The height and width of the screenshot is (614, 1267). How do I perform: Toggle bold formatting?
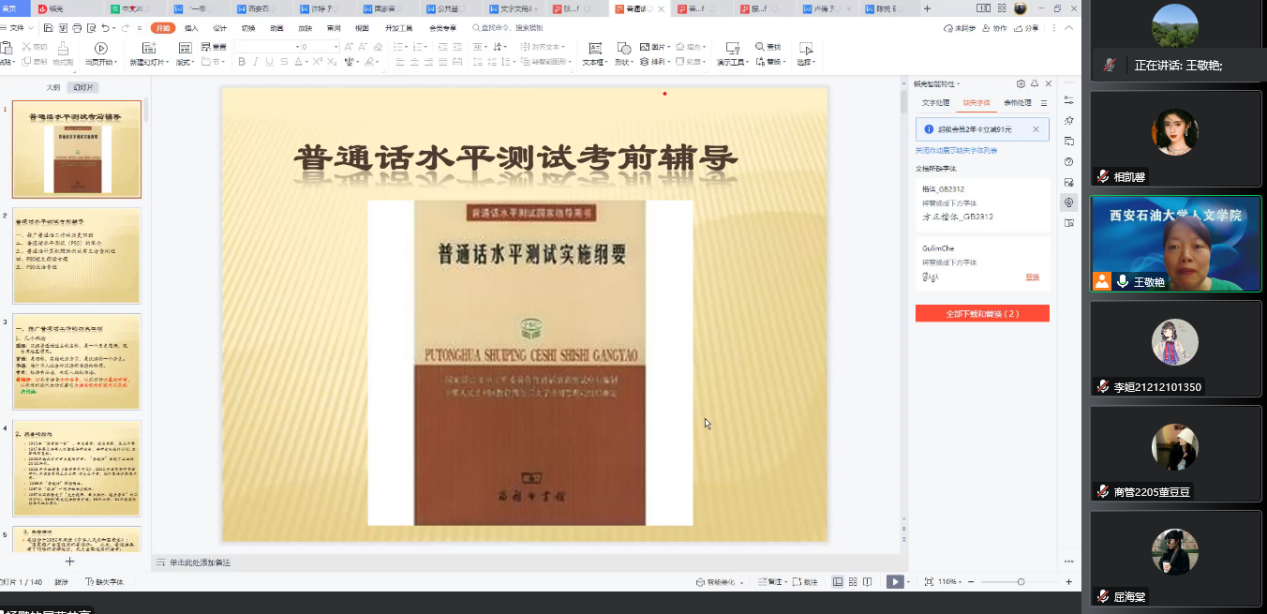[x=242, y=60]
